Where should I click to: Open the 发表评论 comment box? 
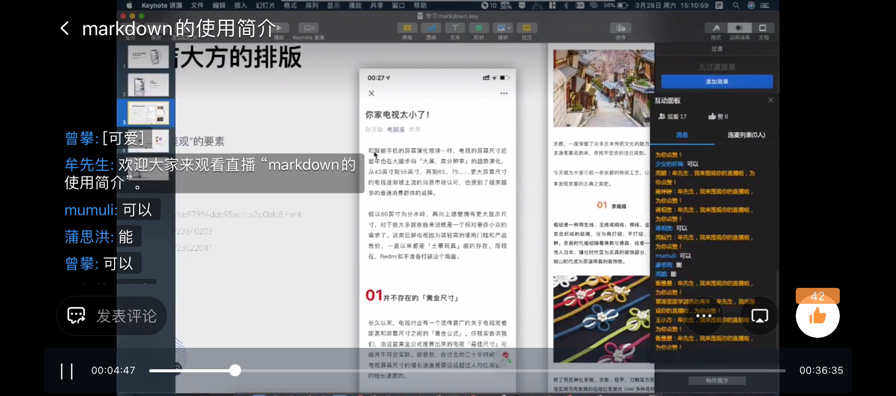point(112,315)
